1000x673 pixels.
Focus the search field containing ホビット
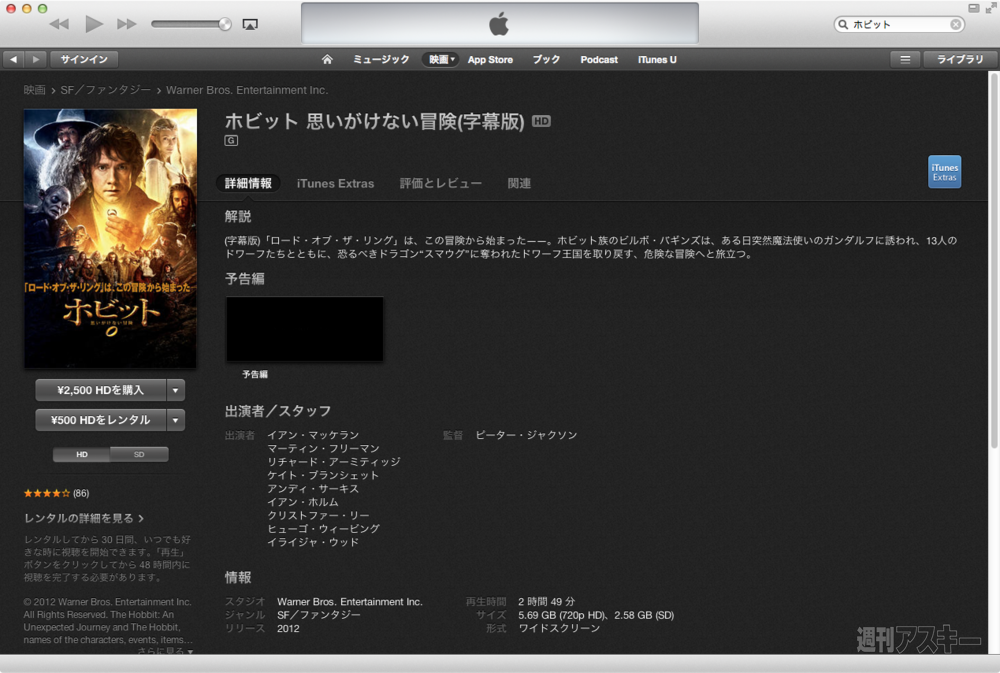coord(899,24)
